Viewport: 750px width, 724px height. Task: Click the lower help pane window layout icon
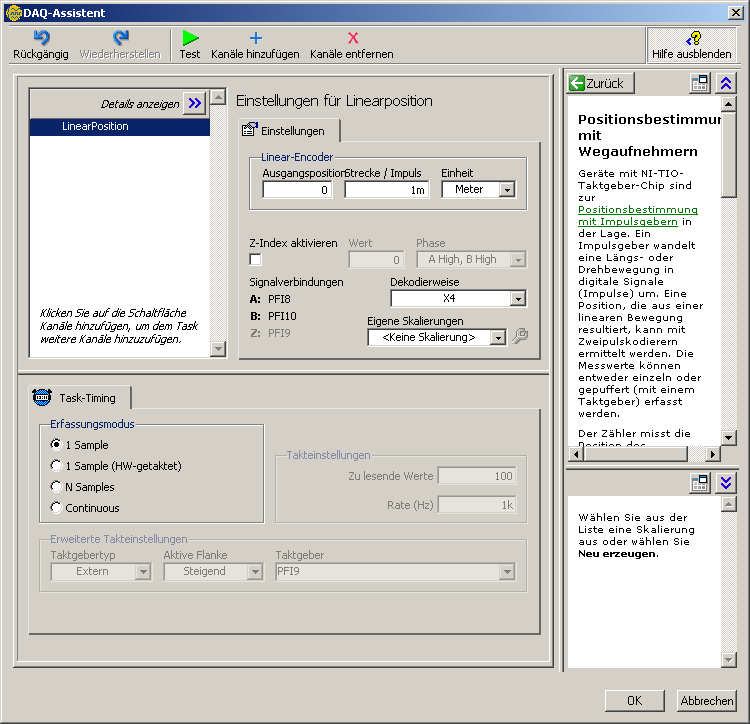[x=700, y=483]
